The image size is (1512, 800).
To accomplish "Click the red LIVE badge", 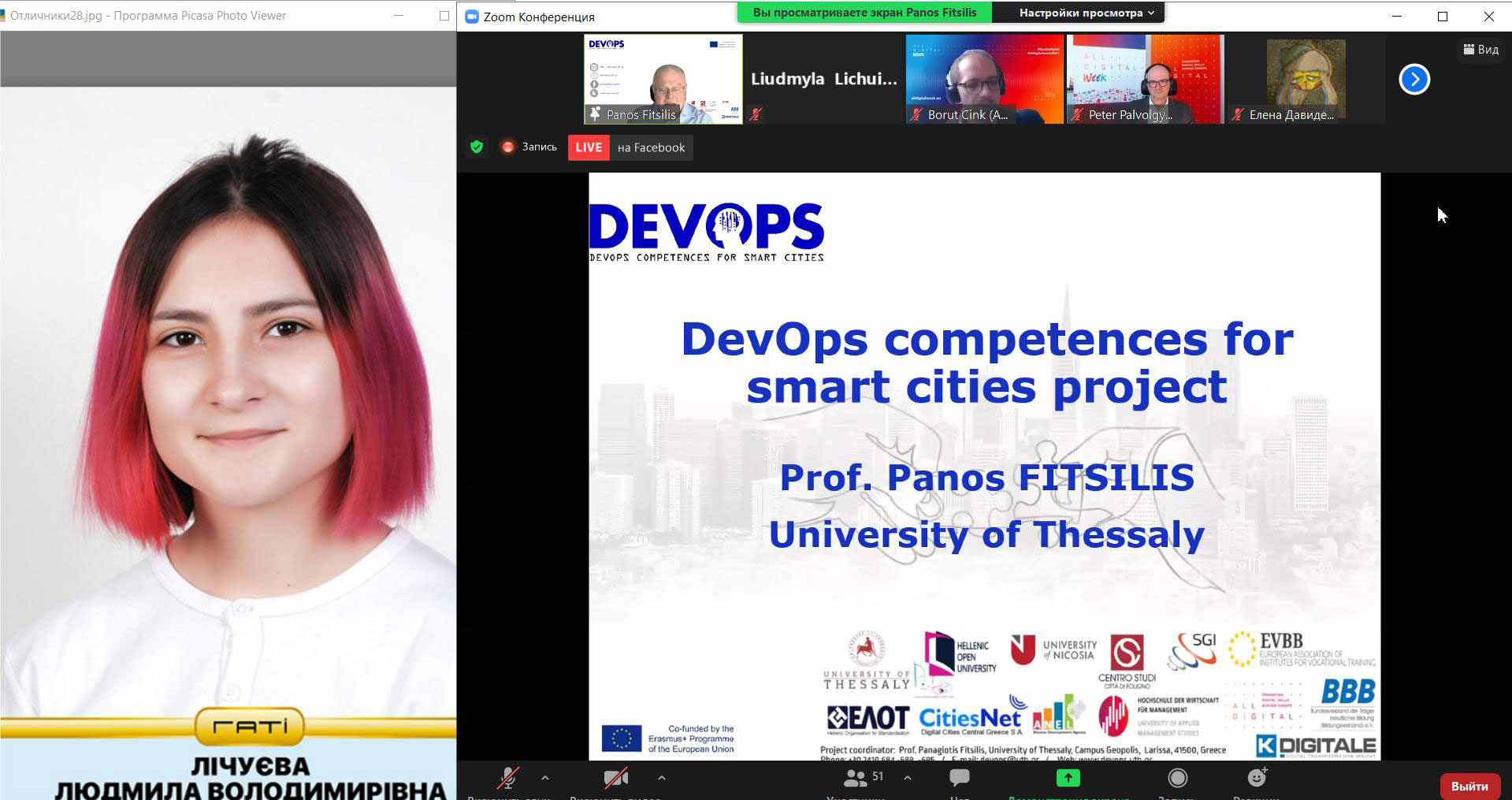I will click(589, 147).
